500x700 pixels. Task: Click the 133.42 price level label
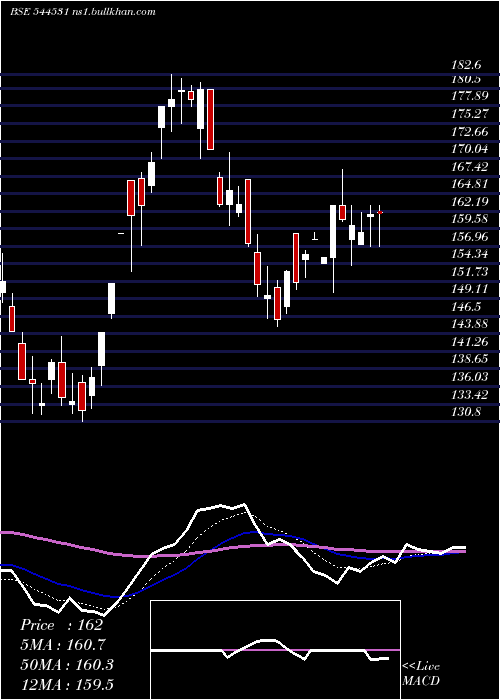(x=470, y=395)
